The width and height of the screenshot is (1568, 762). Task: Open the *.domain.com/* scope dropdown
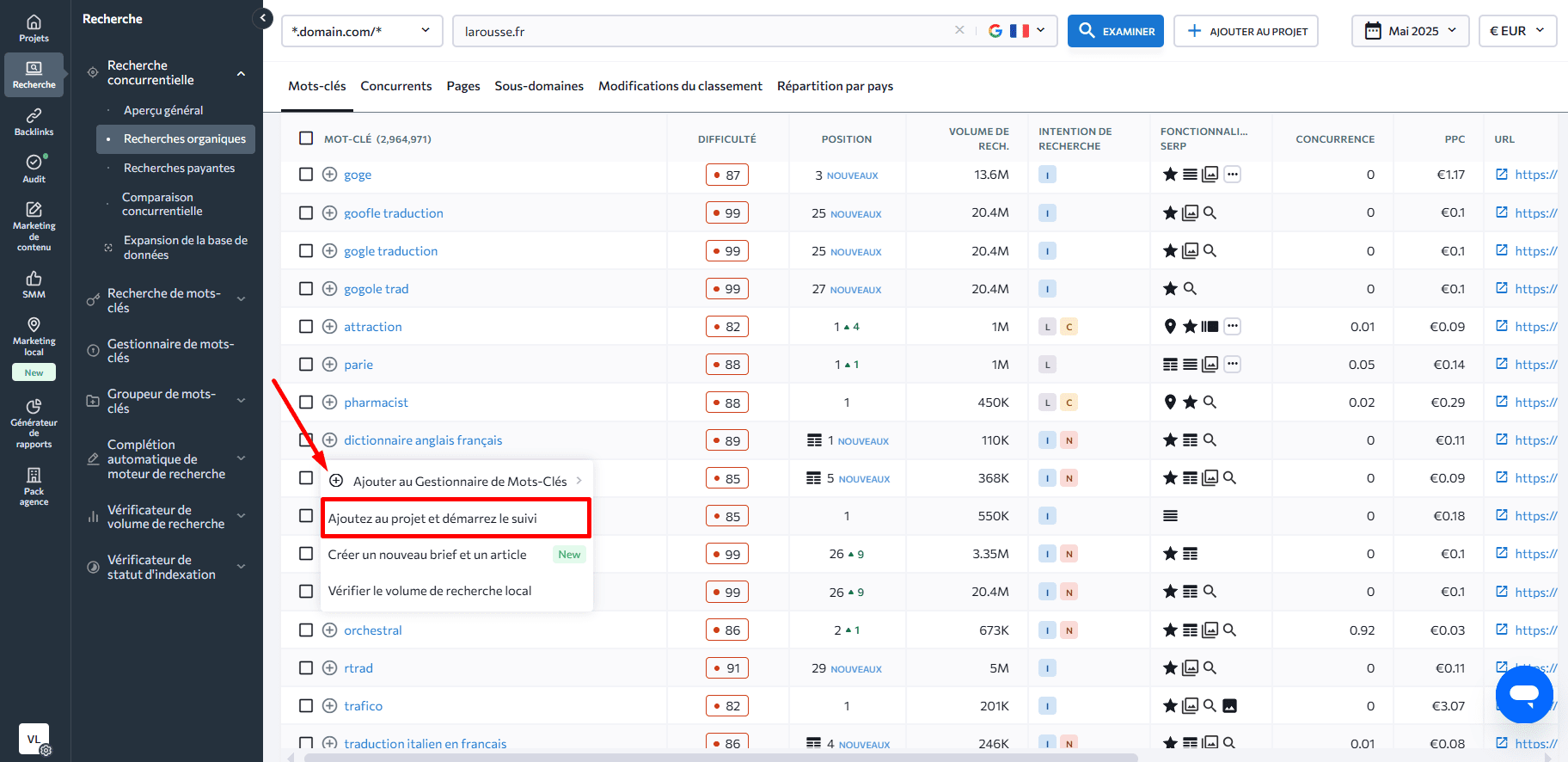coord(362,31)
